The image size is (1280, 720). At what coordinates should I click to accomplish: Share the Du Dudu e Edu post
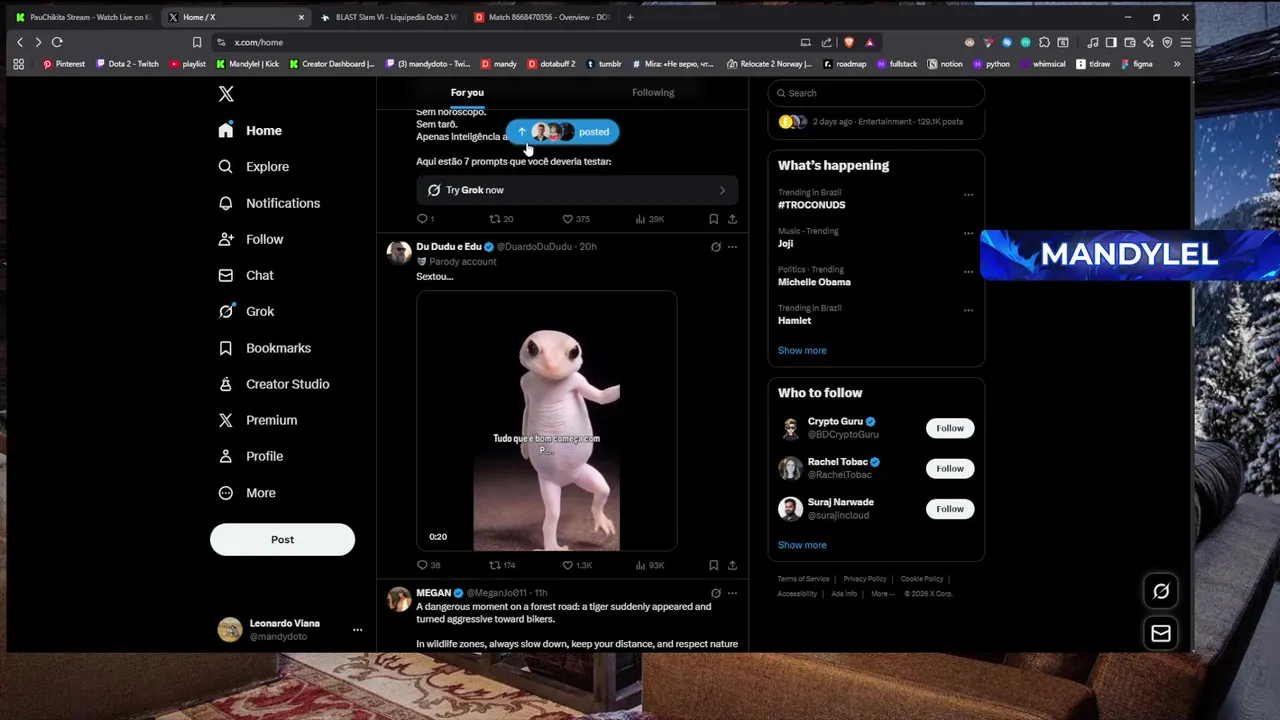(x=732, y=565)
